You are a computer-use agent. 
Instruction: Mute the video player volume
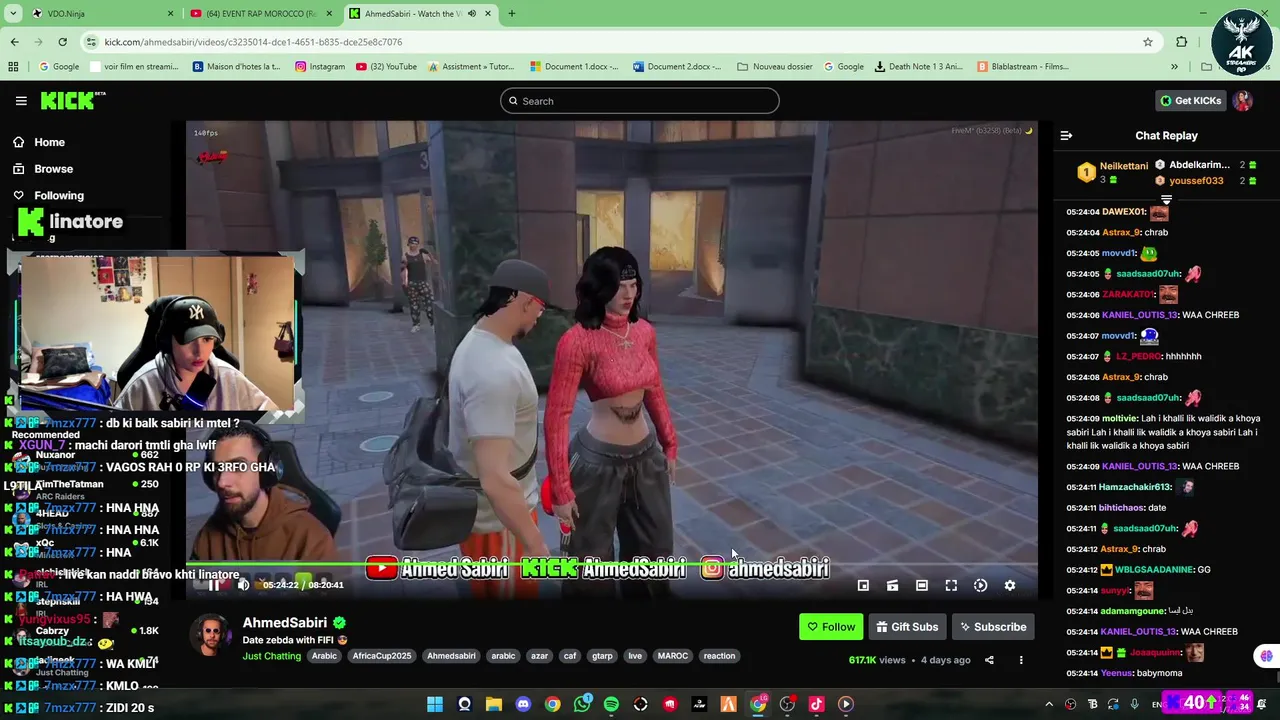243,585
